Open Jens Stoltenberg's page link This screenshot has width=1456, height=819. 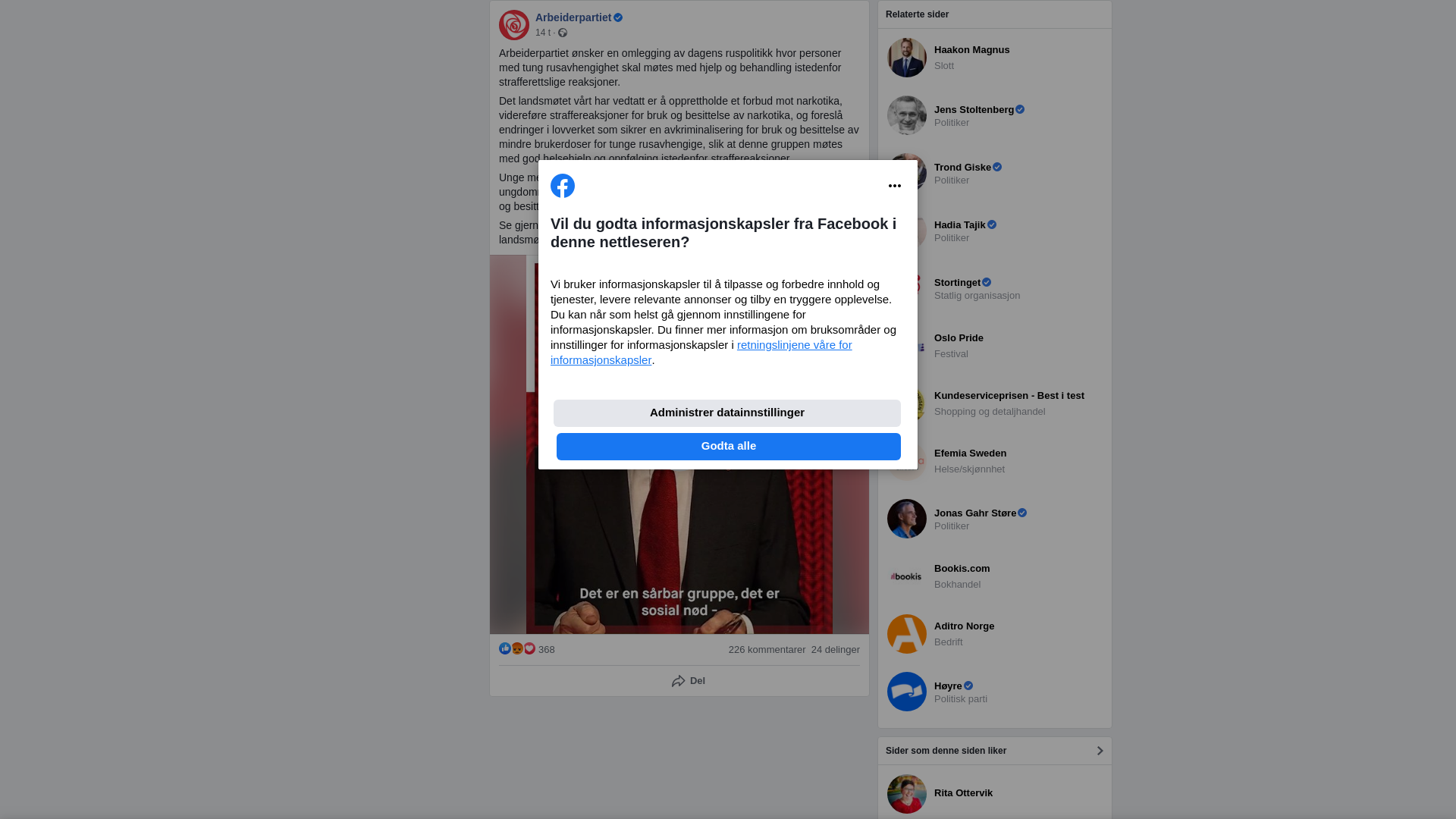(x=974, y=110)
